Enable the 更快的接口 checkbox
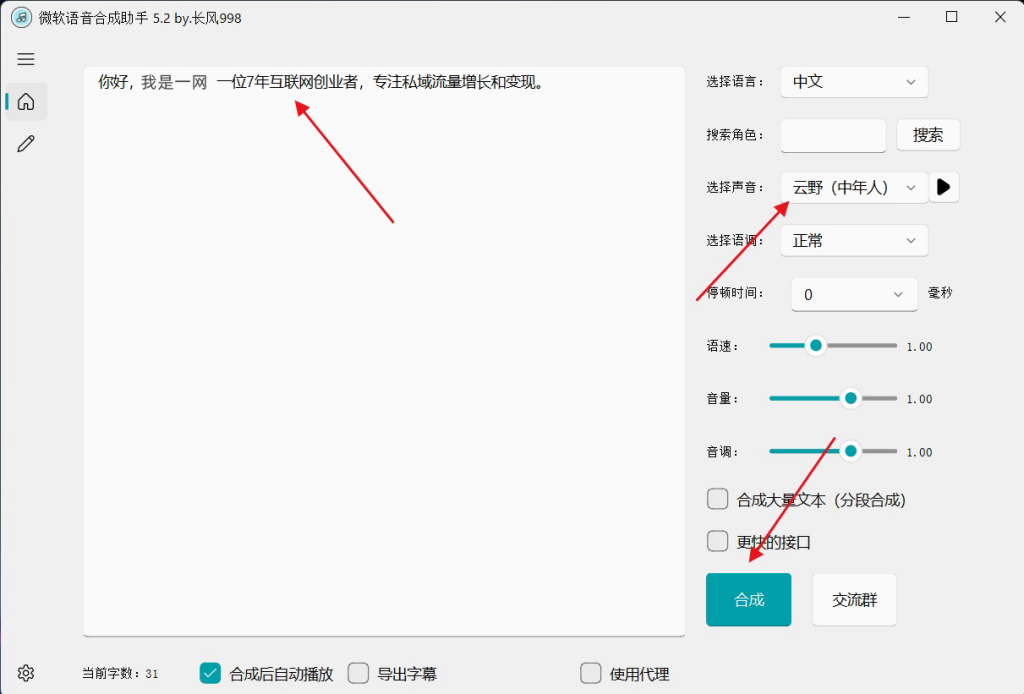Viewport: 1024px width, 694px height. (x=717, y=542)
